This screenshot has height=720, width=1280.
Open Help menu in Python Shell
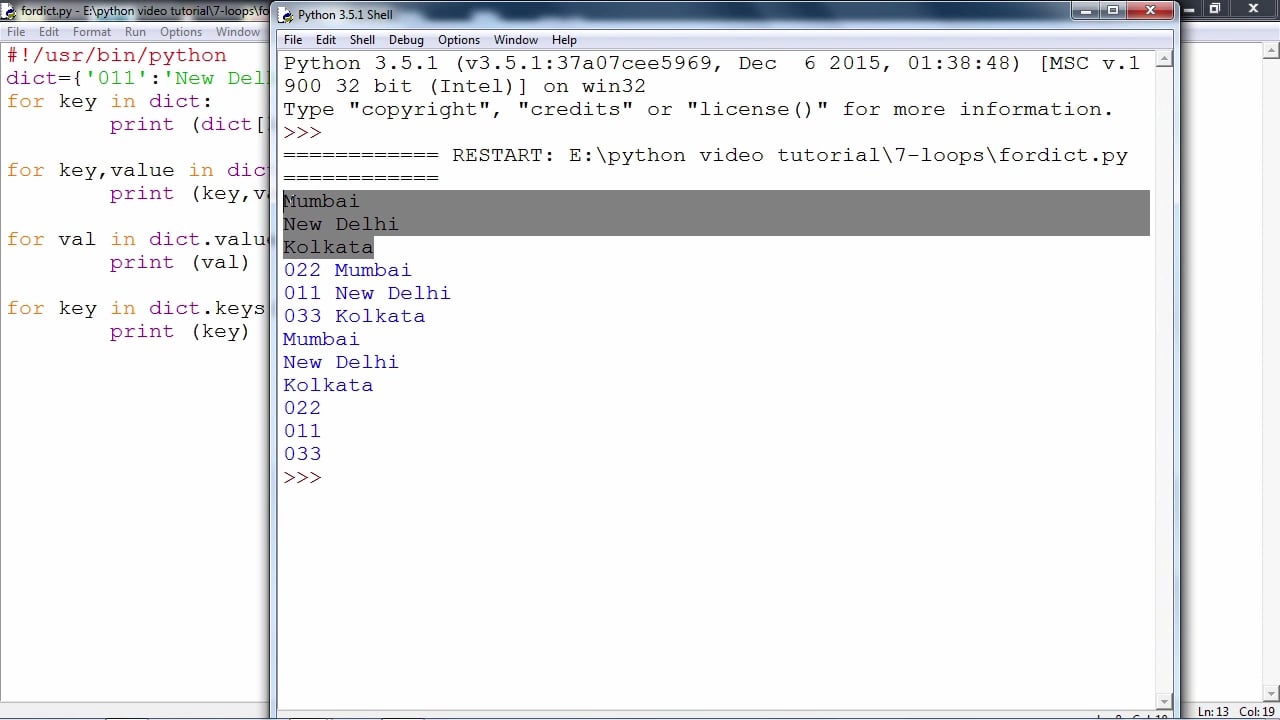pos(564,40)
